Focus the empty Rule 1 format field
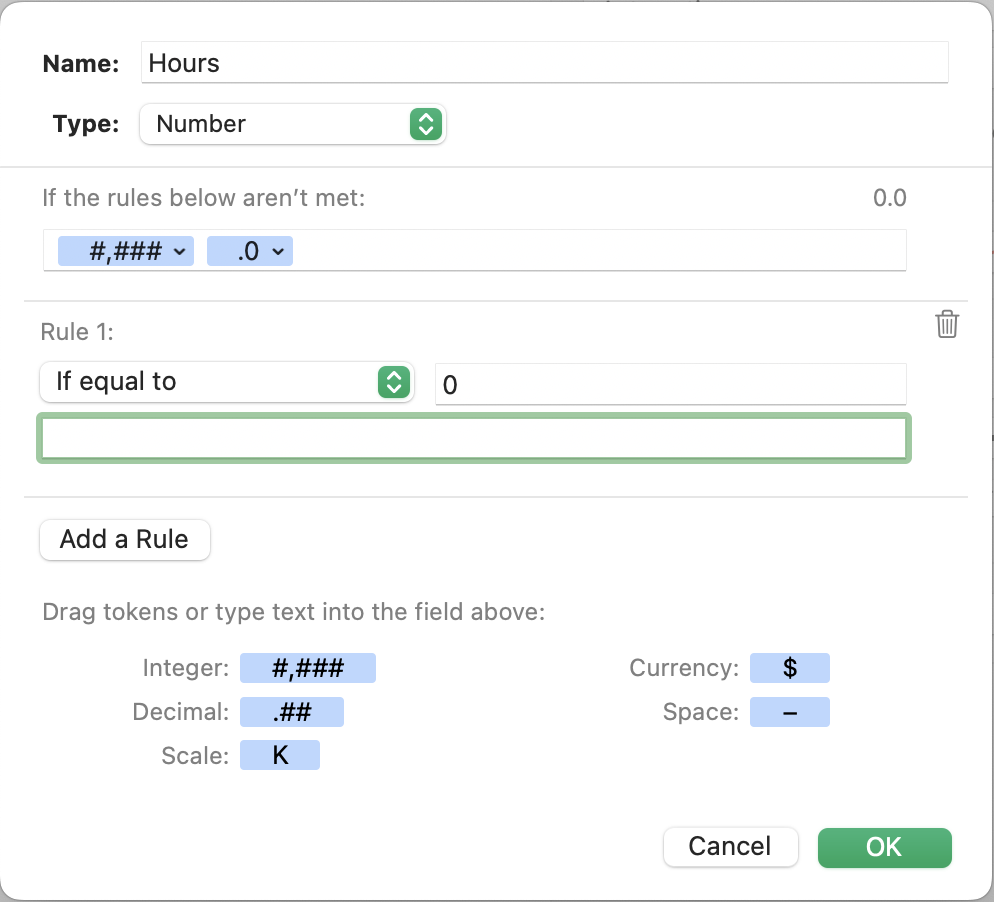The image size is (994, 902). coord(473,438)
